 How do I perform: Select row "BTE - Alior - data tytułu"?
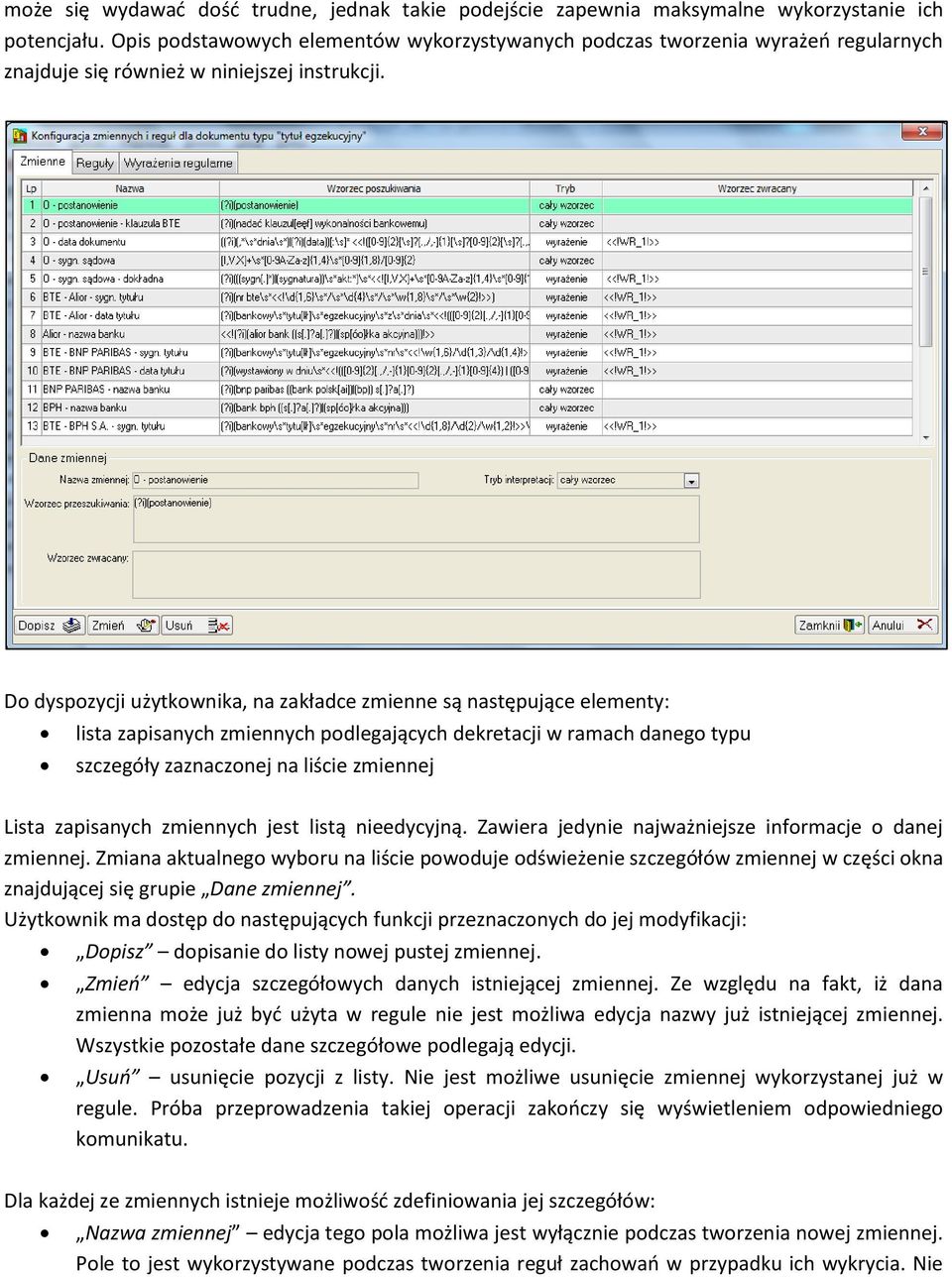(x=466, y=315)
